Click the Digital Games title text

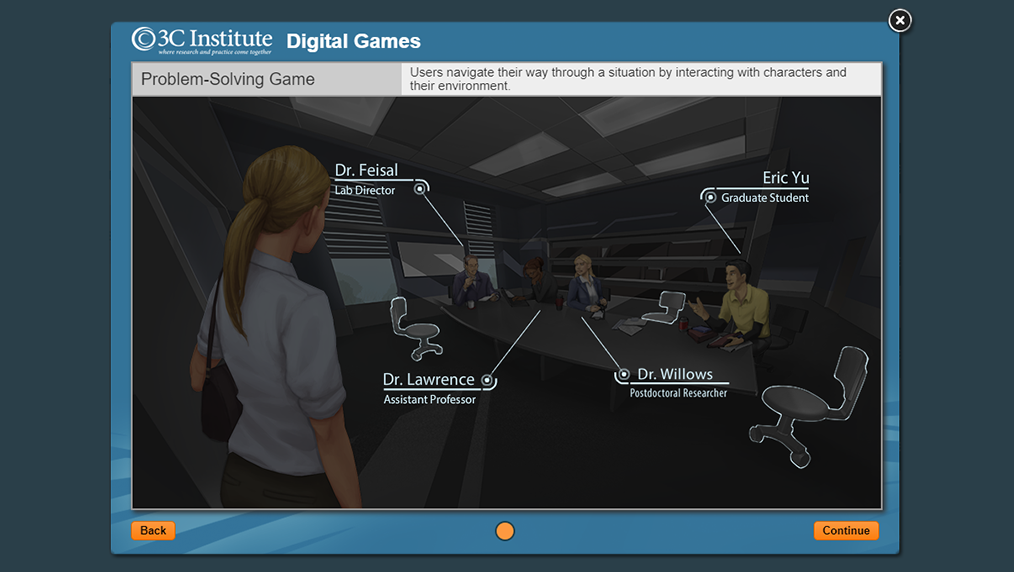pos(353,42)
